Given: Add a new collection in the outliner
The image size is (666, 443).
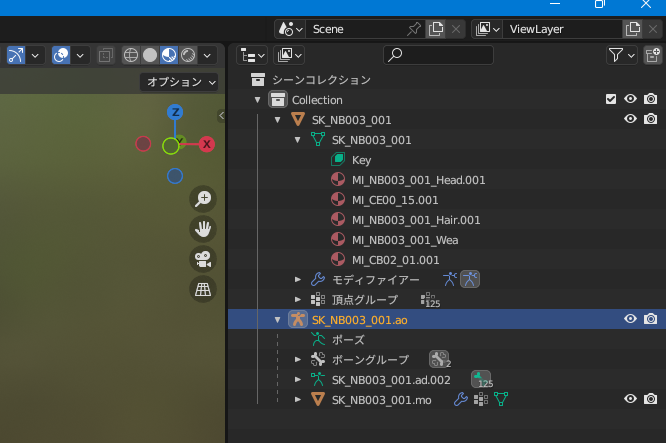Looking at the screenshot, I should click(x=652, y=55).
